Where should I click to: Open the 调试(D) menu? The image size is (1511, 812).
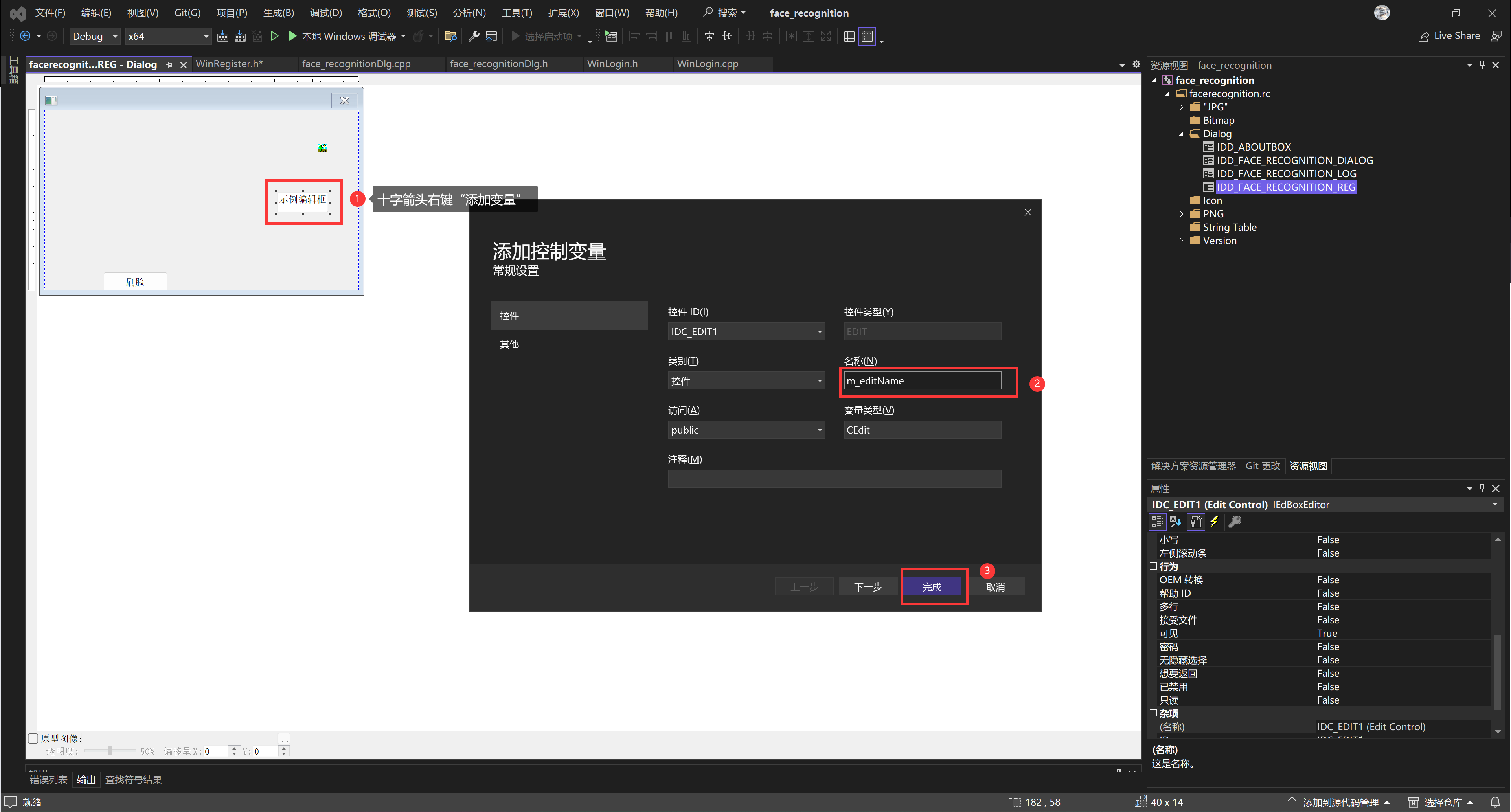click(x=325, y=13)
